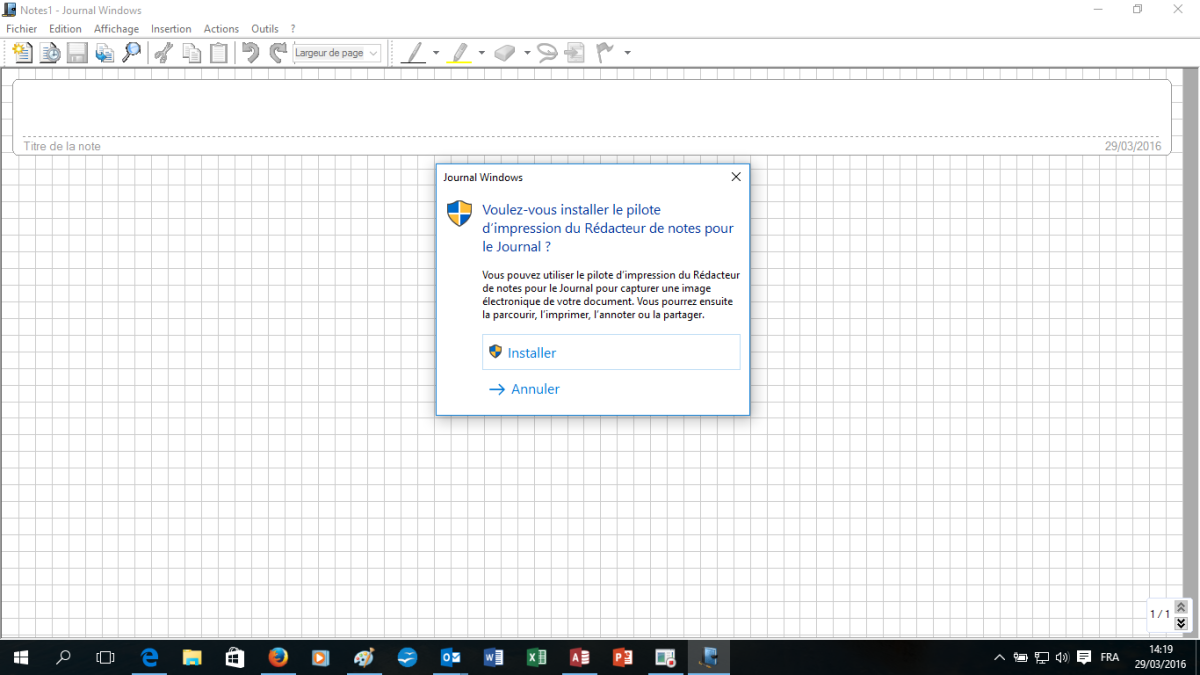Click the volume speaker tray icon
The width and height of the screenshot is (1200, 675).
(x=1062, y=657)
